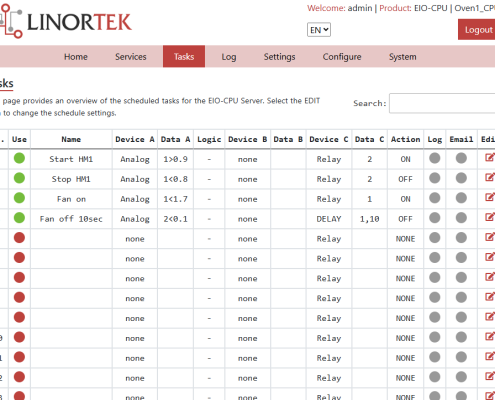Click Linortek logo in header
Screen dimensions: 495x400
point(66,21)
